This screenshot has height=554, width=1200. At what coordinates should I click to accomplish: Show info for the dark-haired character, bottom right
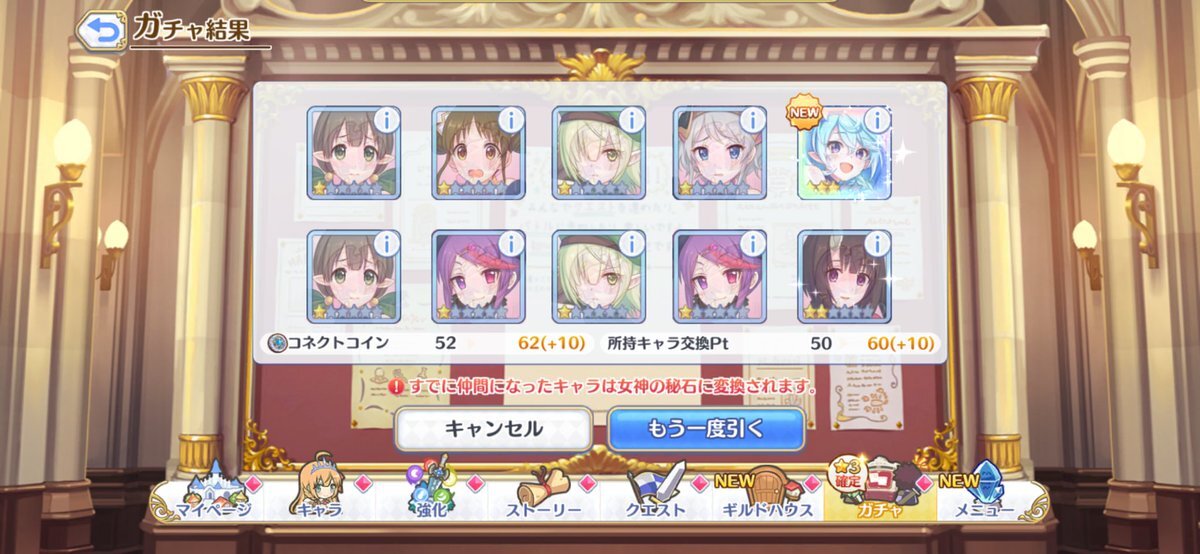[x=877, y=244]
